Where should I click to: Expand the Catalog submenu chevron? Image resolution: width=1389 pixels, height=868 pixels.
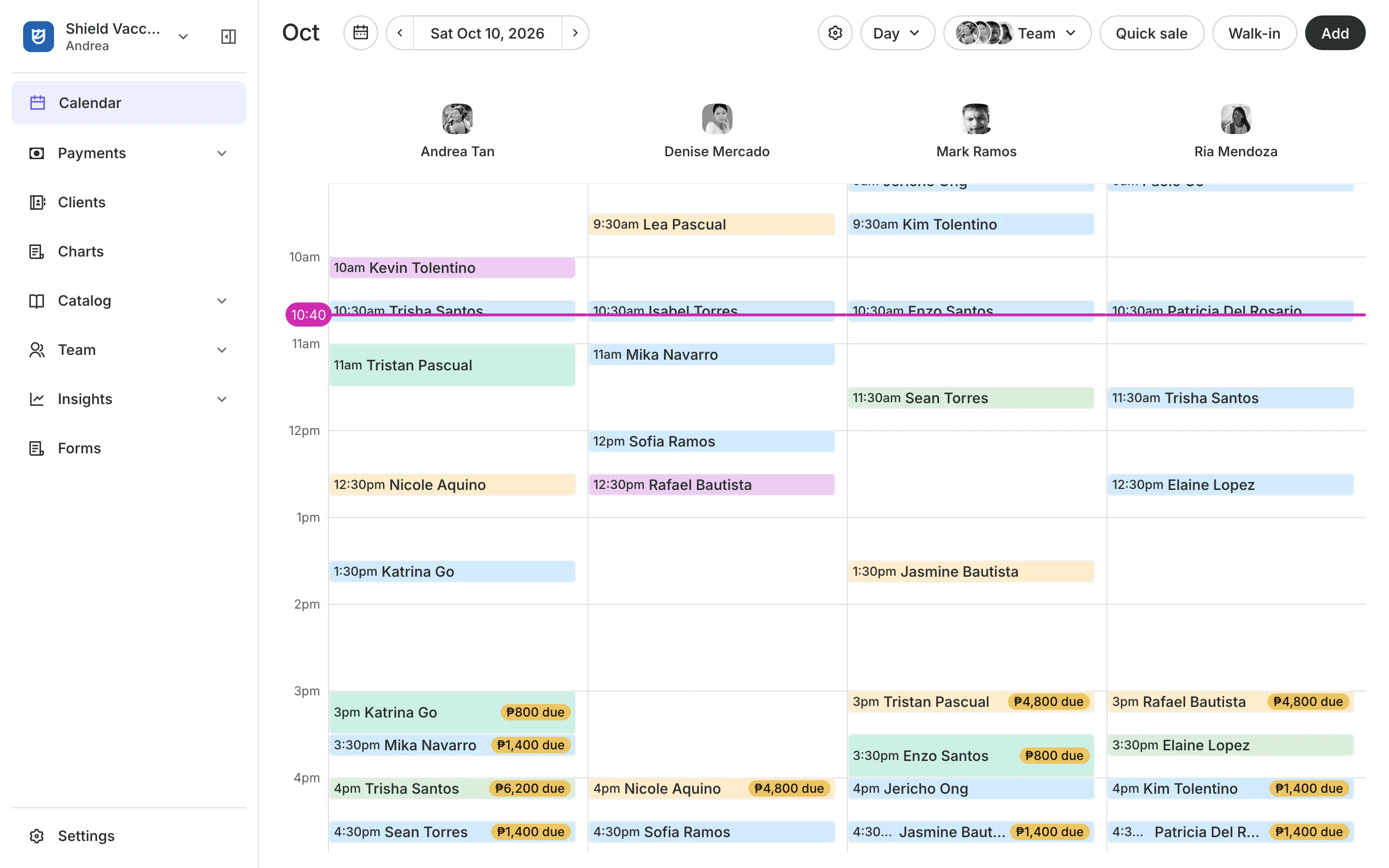222,301
